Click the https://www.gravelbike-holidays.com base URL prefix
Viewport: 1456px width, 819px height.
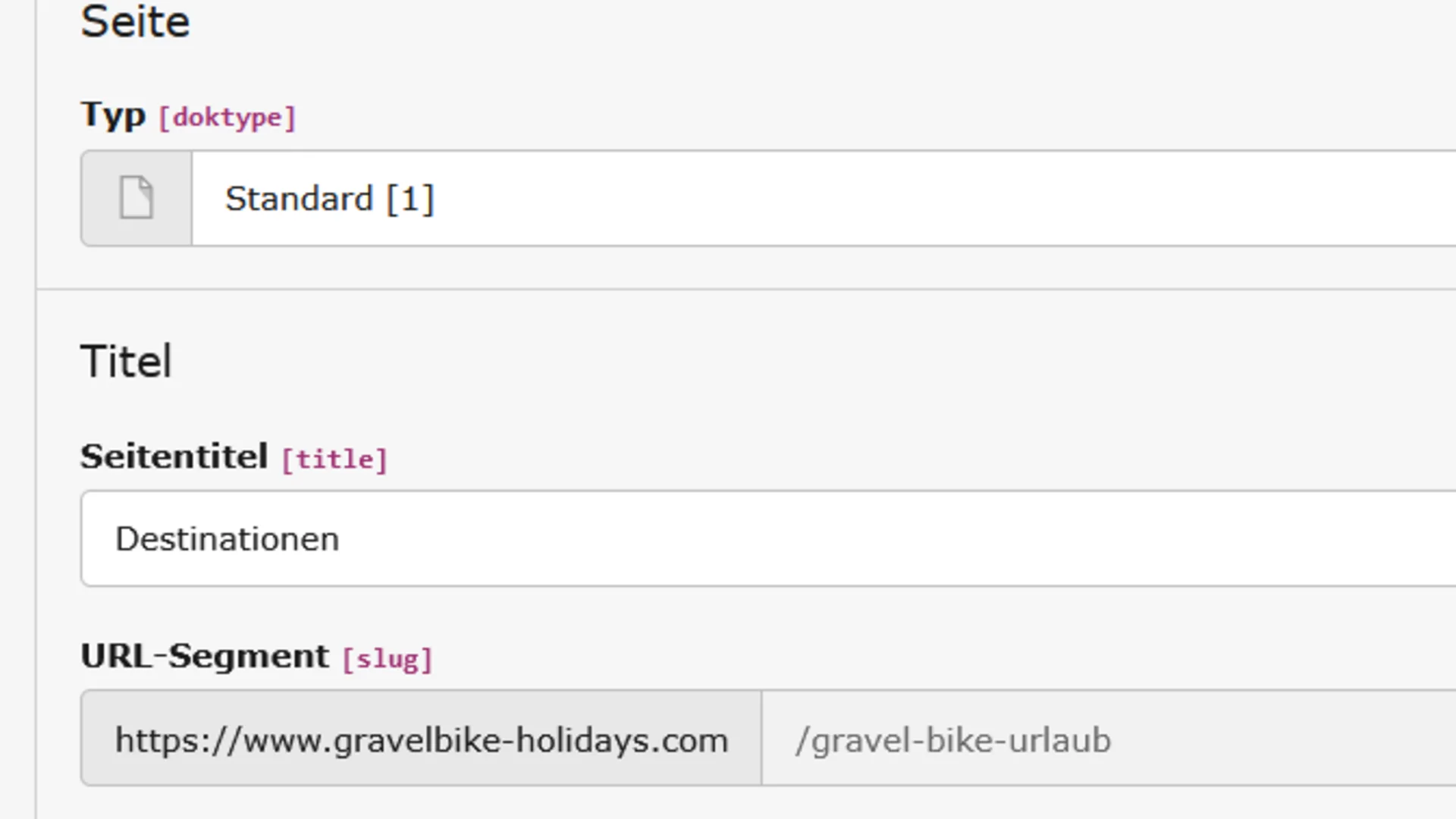(422, 738)
